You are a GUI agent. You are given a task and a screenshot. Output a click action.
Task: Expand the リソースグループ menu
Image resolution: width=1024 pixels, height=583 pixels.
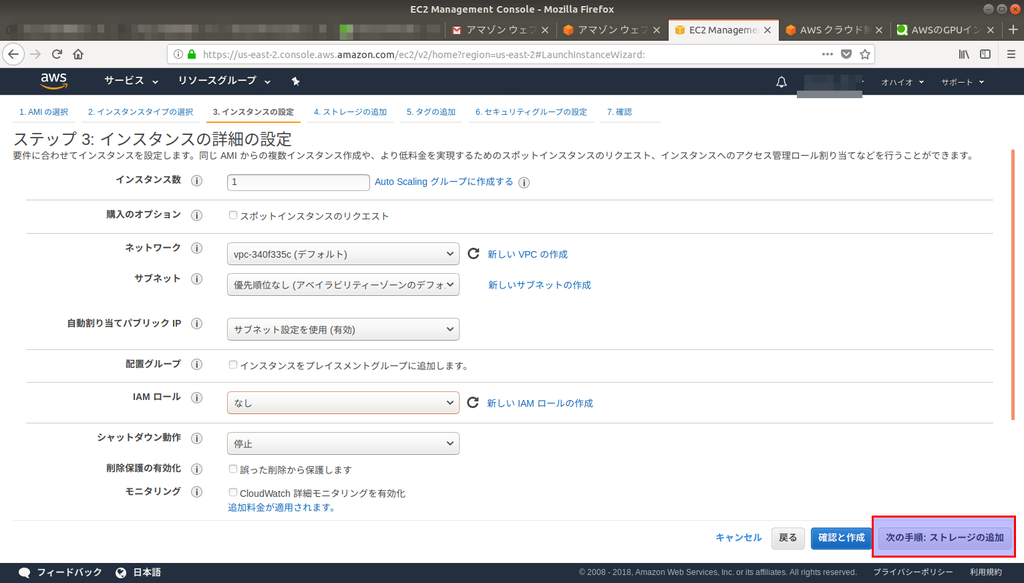[x=224, y=81]
